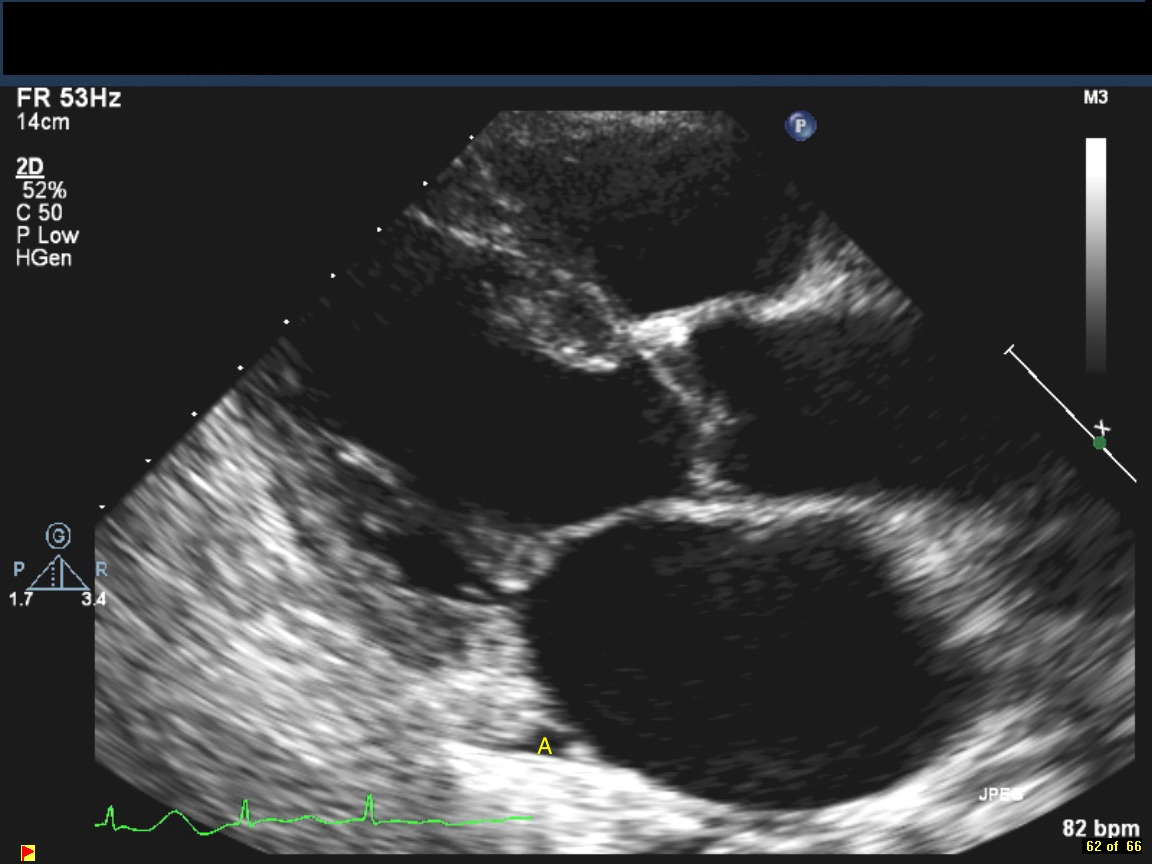
Task: Click the FR 53Hz frame rate label
Action: click(69, 99)
